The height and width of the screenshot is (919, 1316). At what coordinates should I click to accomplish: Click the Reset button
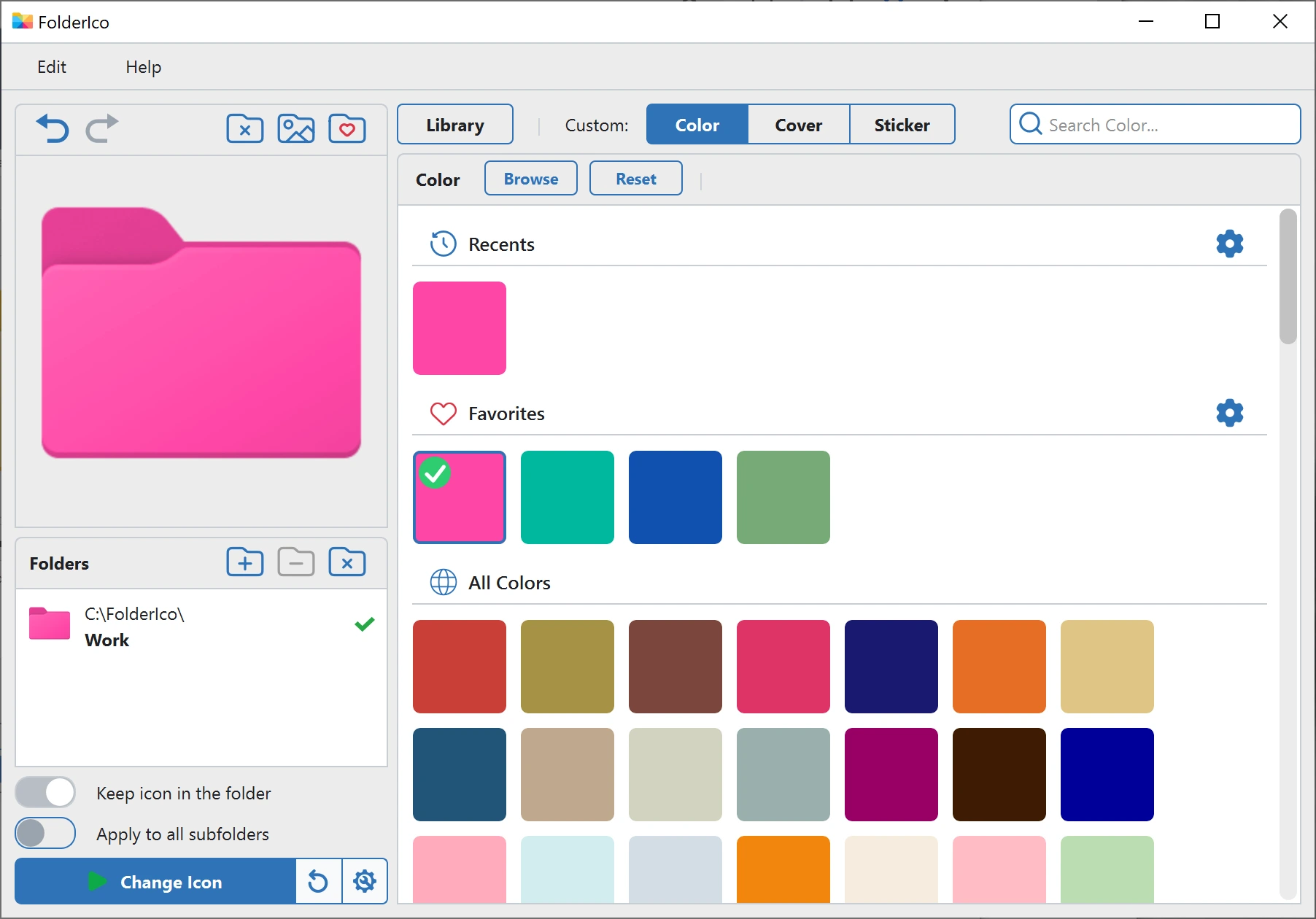coord(636,179)
